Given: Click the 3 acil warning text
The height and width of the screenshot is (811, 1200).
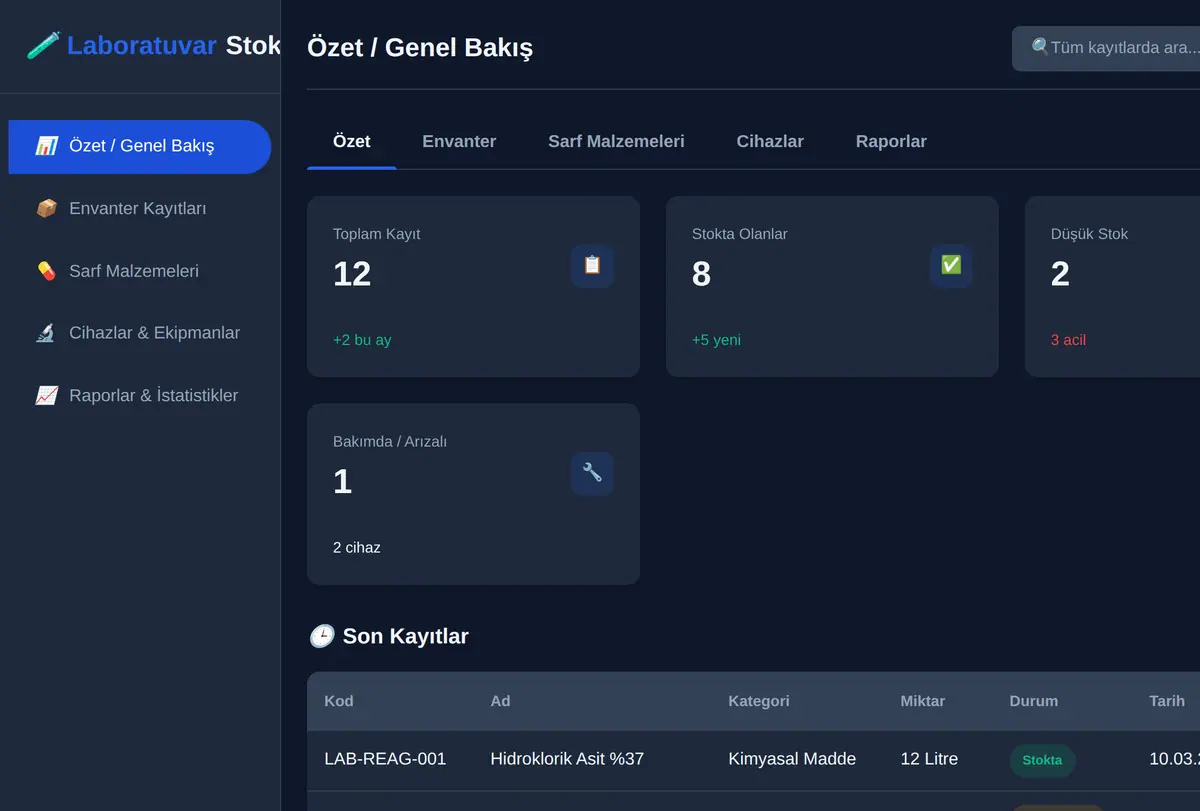Looking at the screenshot, I should (x=1068, y=340).
